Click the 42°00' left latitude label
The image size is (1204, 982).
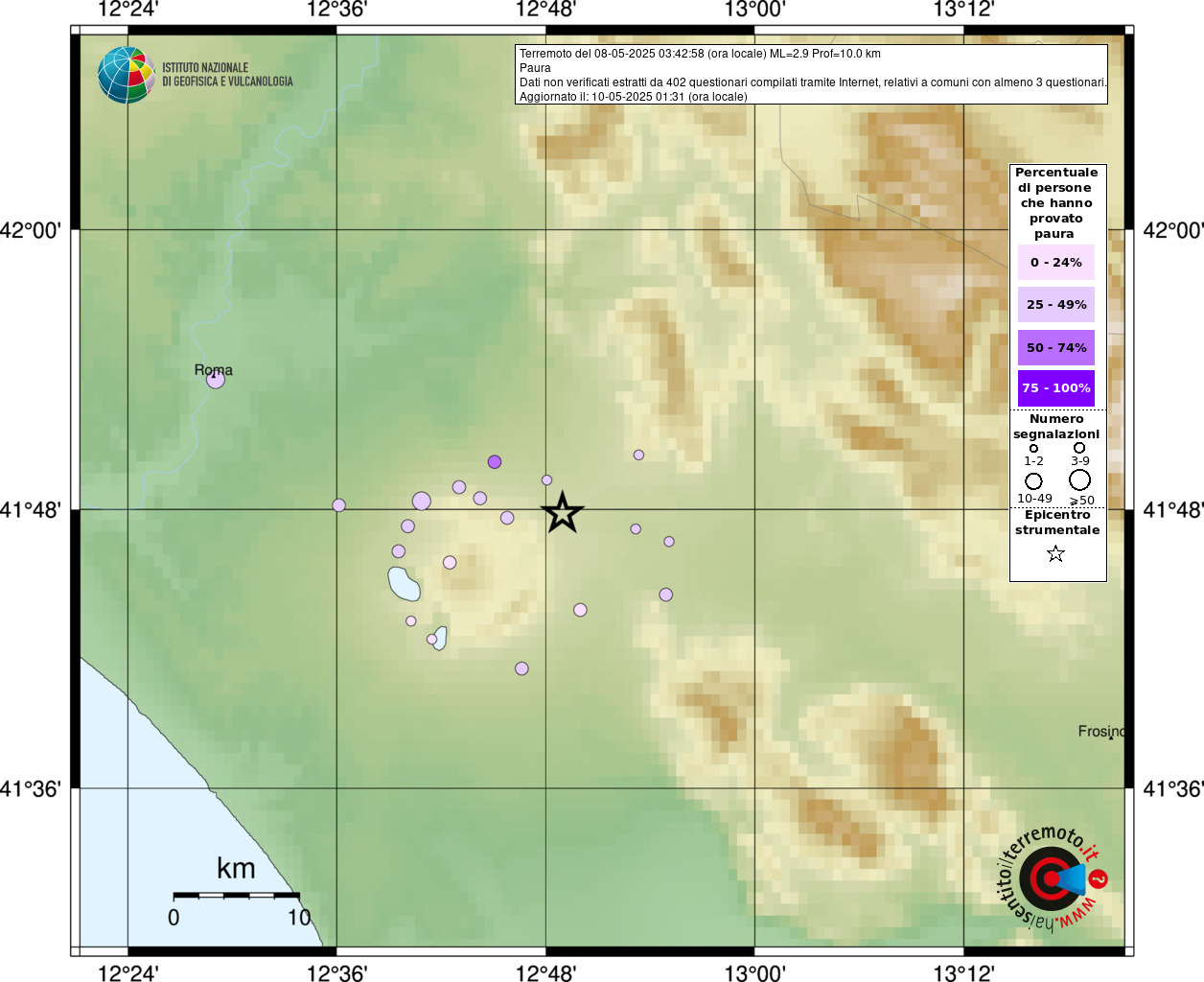31,230
